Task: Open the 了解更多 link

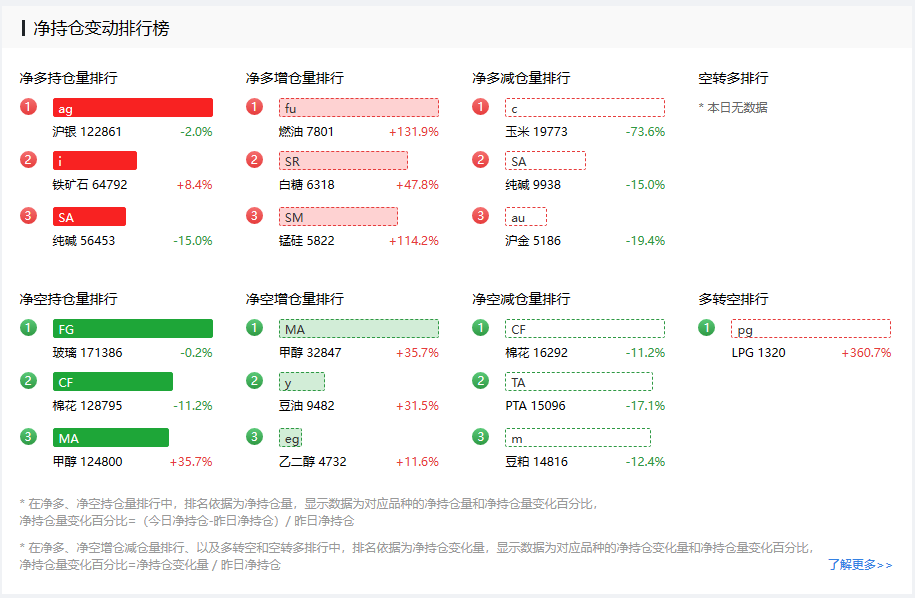Action: pyautogui.click(x=860, y=565)
